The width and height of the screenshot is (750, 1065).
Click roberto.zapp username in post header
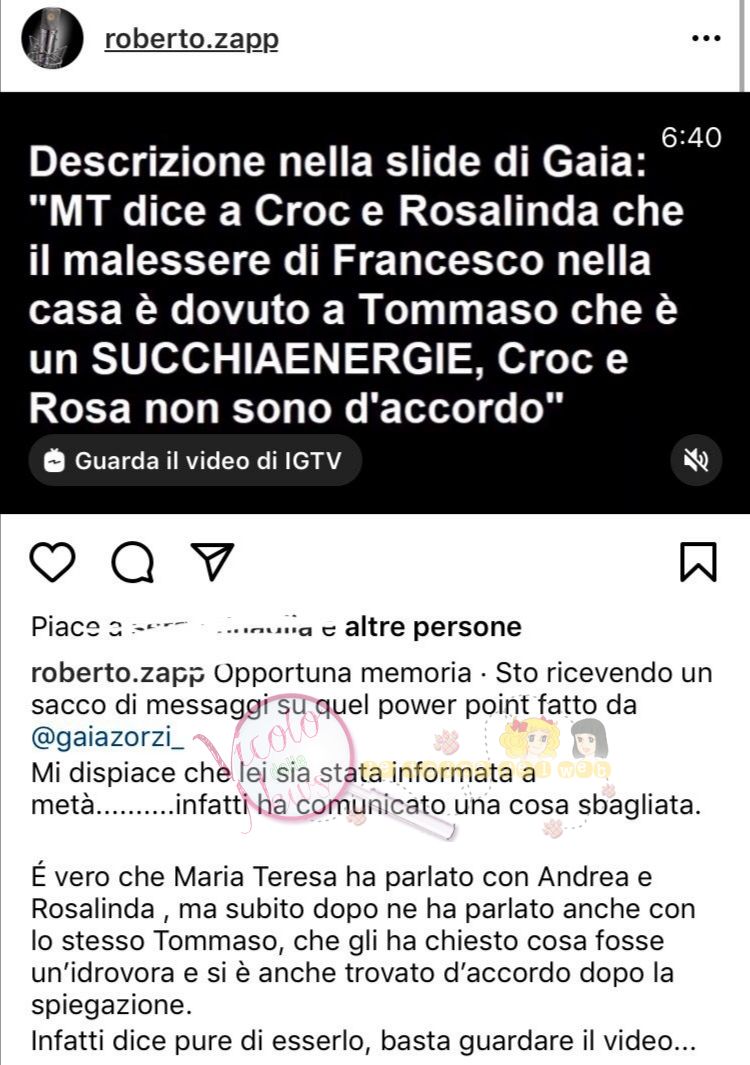tap(192, 39)
